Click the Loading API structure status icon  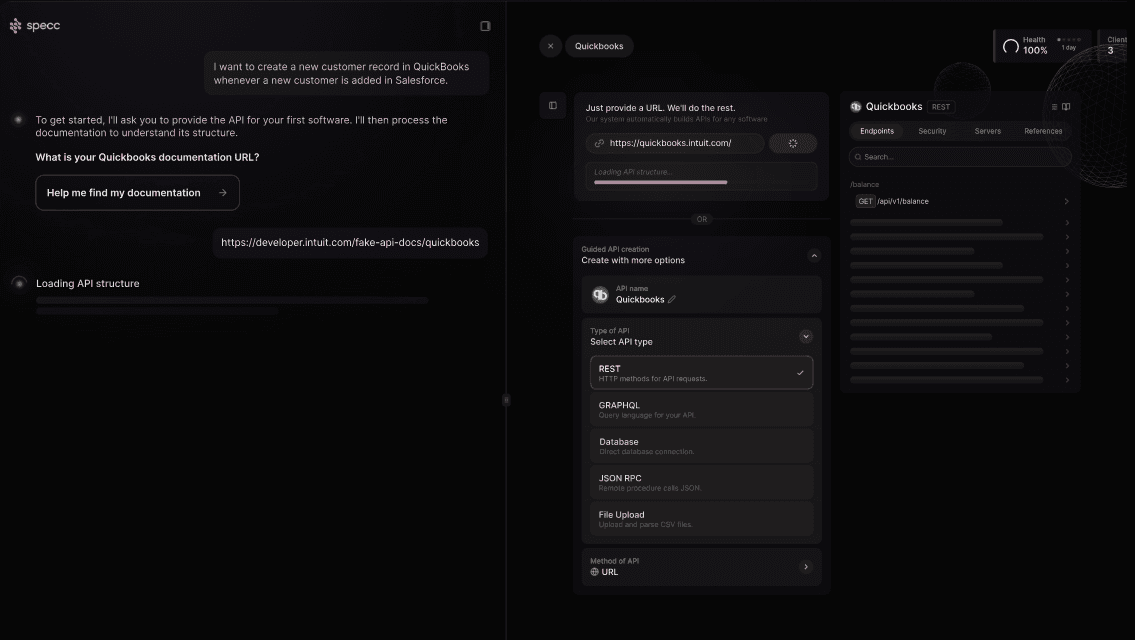click(20, 283)
